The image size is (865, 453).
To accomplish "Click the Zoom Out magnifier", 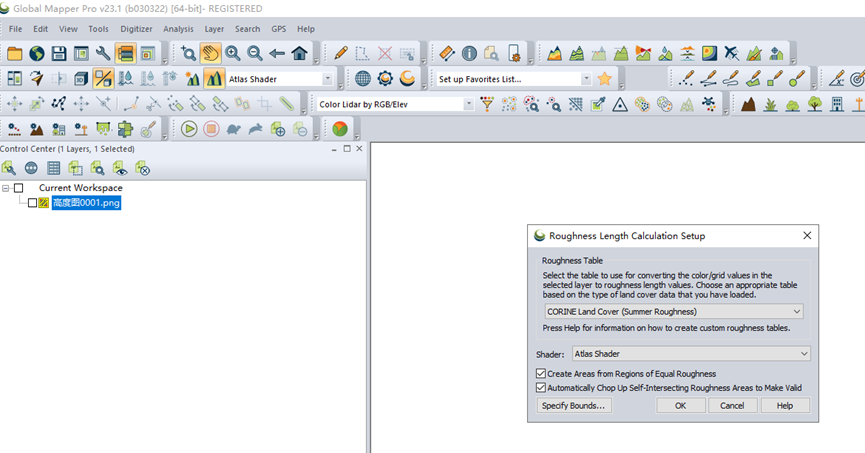I will coord(254,54).
